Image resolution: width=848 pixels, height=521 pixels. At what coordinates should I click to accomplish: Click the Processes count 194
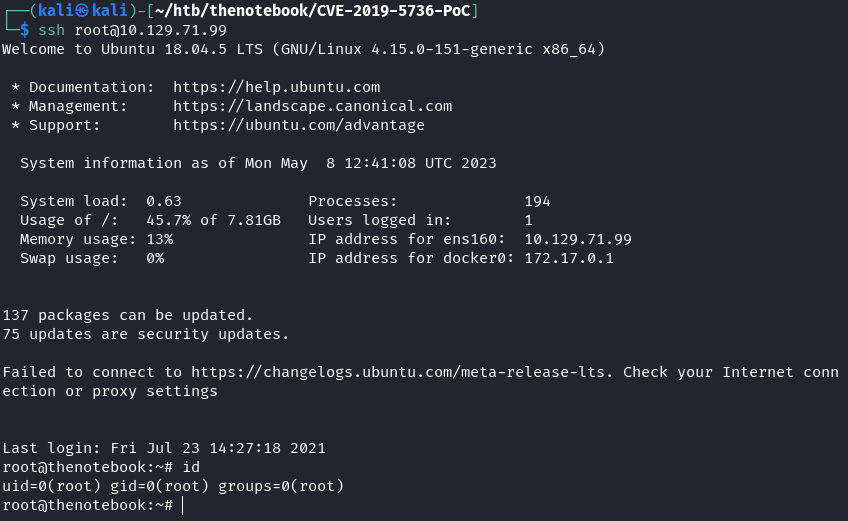click(x=537, y=201)
